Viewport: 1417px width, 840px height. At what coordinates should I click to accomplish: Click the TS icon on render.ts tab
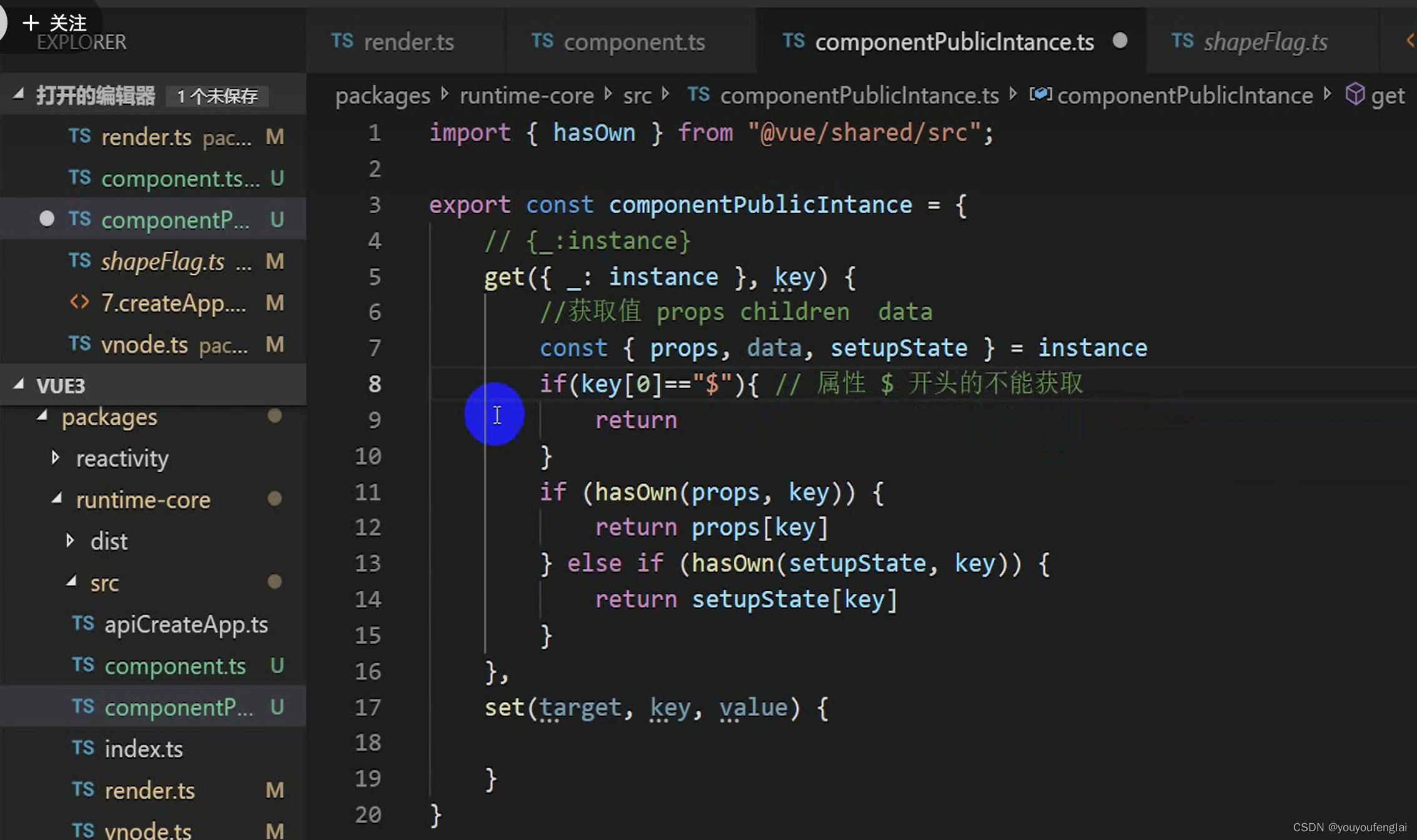[x=342, y=41]
